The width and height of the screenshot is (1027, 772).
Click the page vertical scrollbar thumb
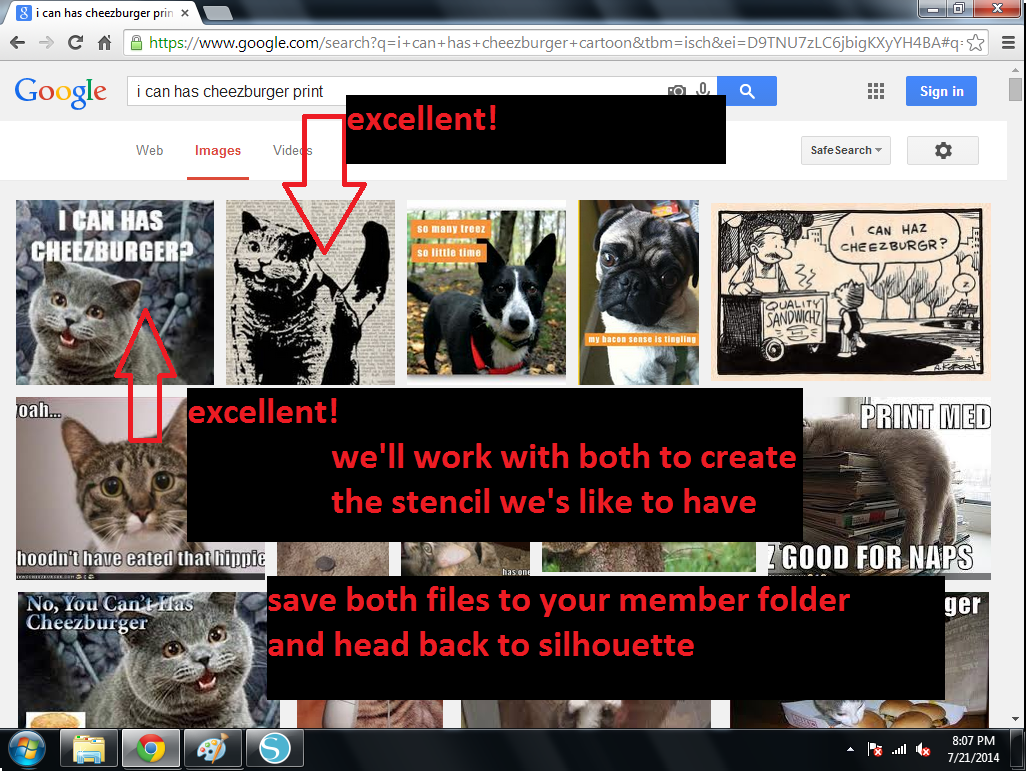pos(1015,89)
